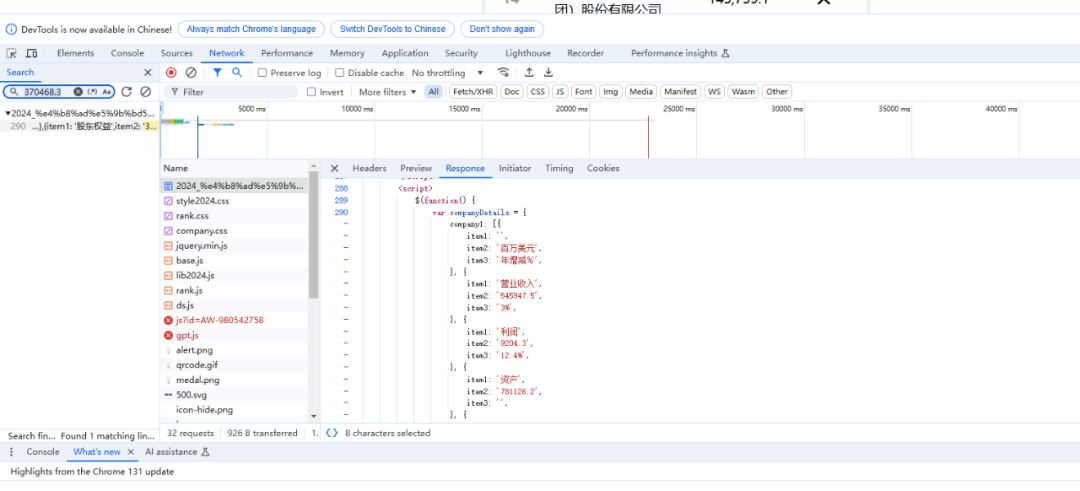Click the style2024.css file icon

tap(169, 201)
